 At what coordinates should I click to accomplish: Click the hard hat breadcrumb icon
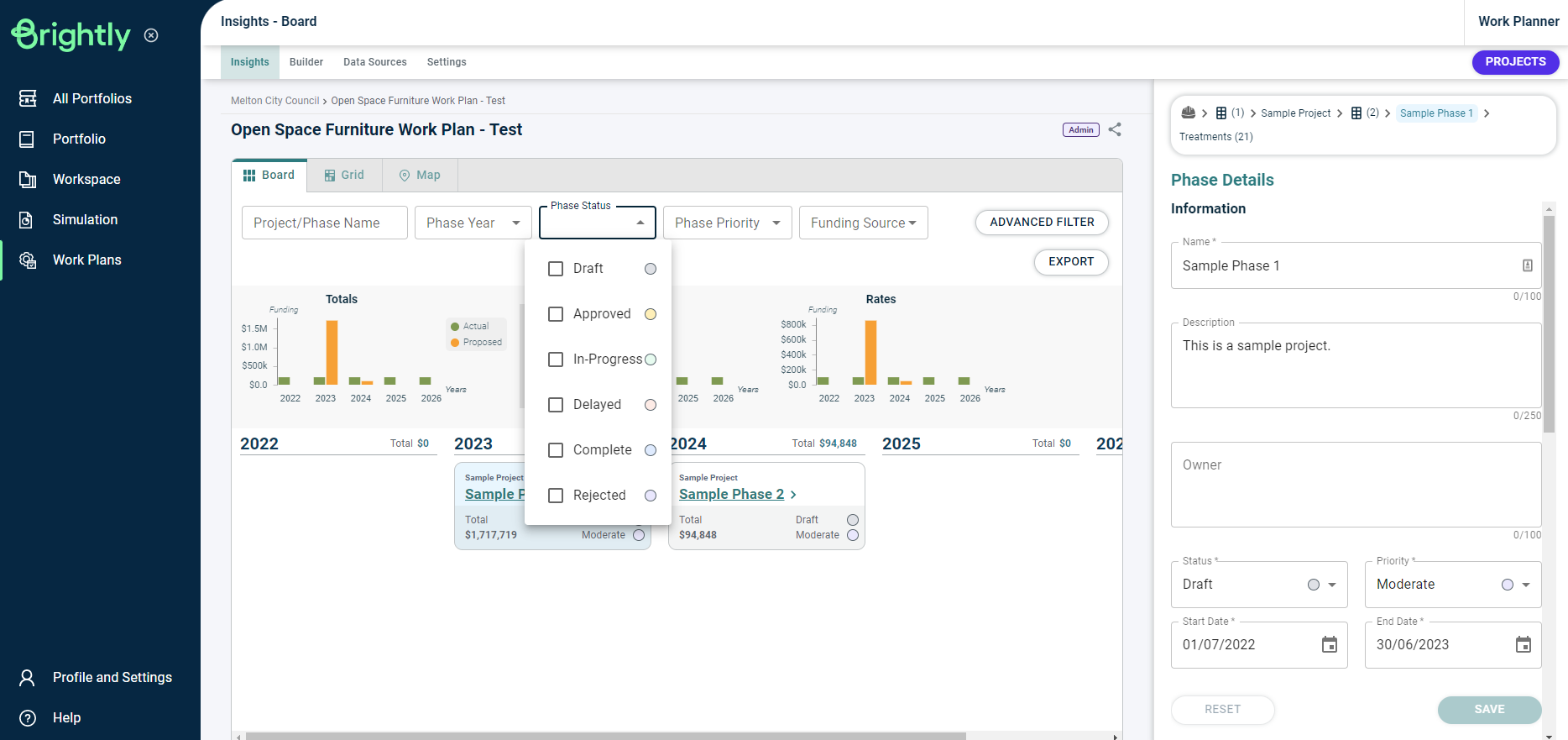pos(1189,113)
